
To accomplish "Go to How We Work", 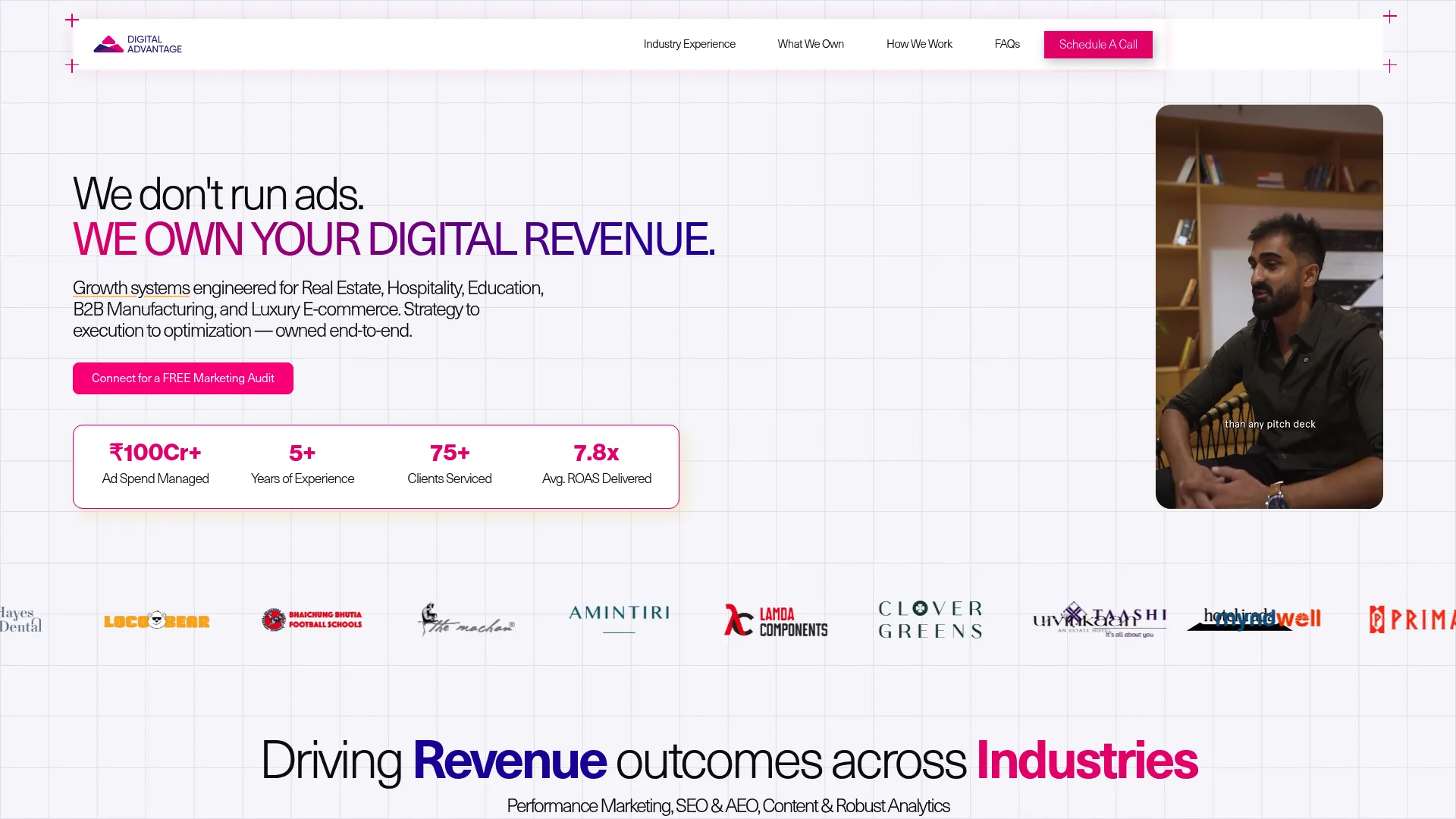I will point(919,44).
